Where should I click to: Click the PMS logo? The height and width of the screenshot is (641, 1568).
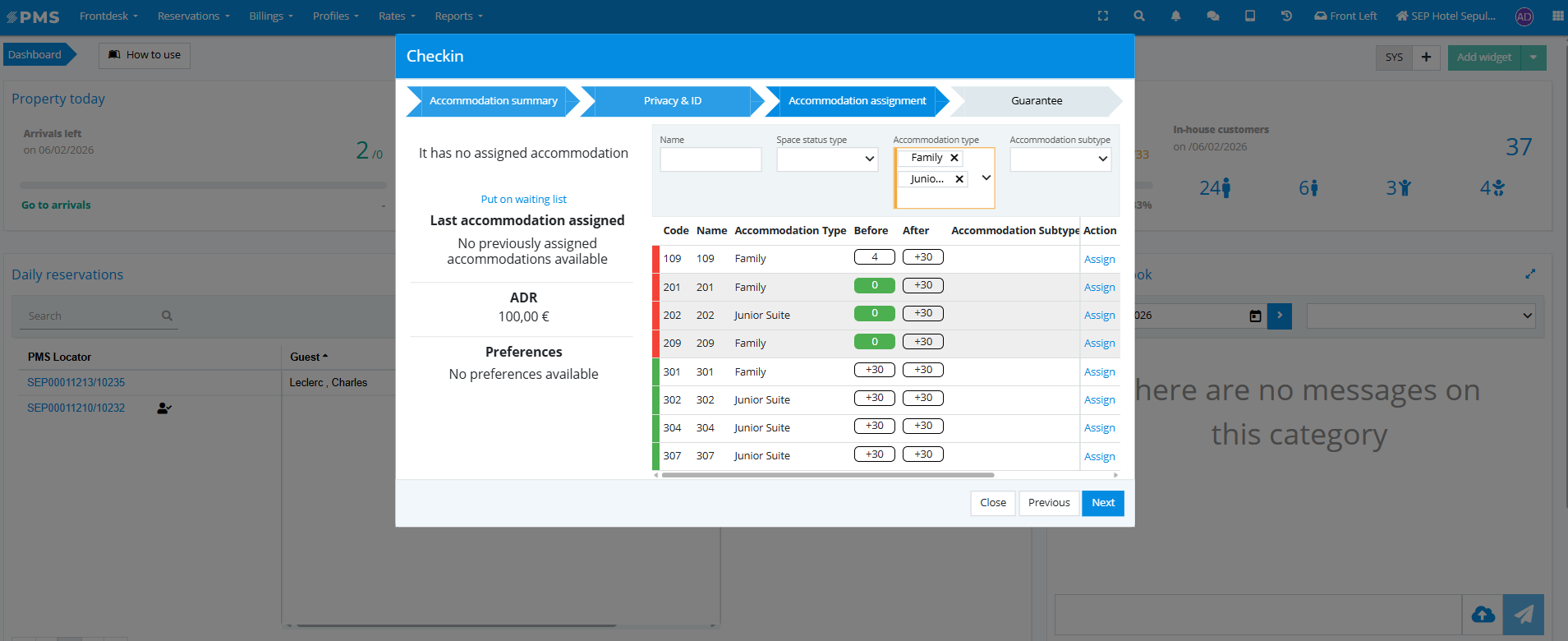pyautogui.click(x=34, y=16)
